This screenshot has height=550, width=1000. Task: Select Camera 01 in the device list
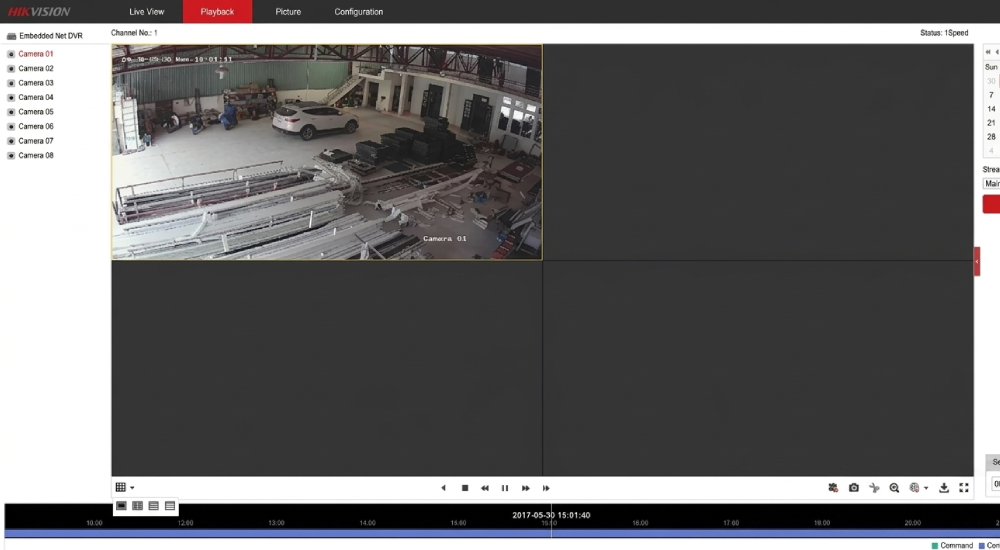point(36,54)
